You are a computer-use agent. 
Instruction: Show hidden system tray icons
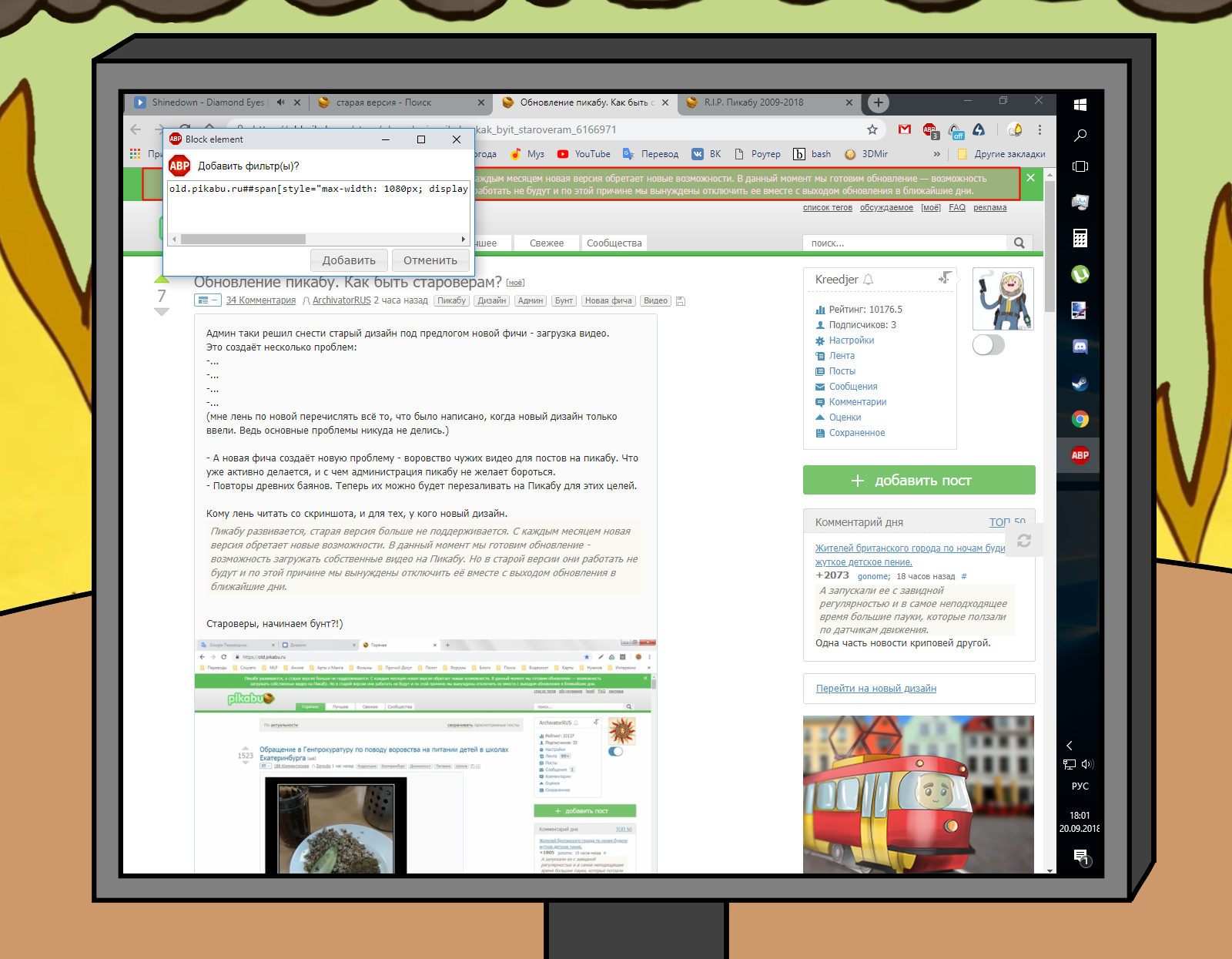point(1069,746)
